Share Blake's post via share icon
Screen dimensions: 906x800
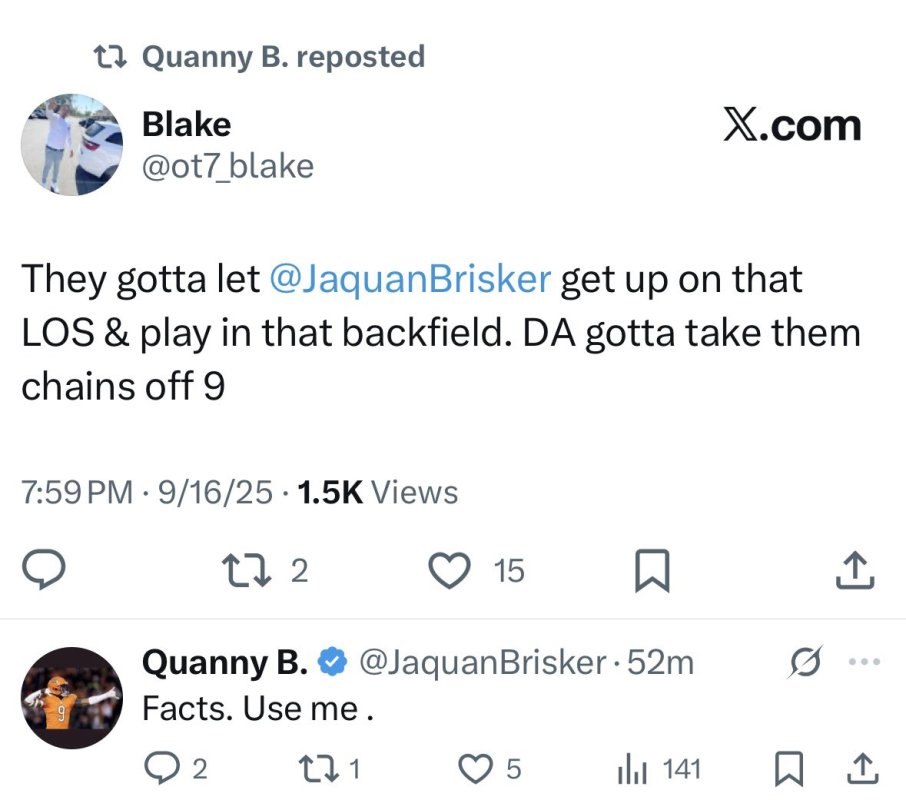coord(855,570)
